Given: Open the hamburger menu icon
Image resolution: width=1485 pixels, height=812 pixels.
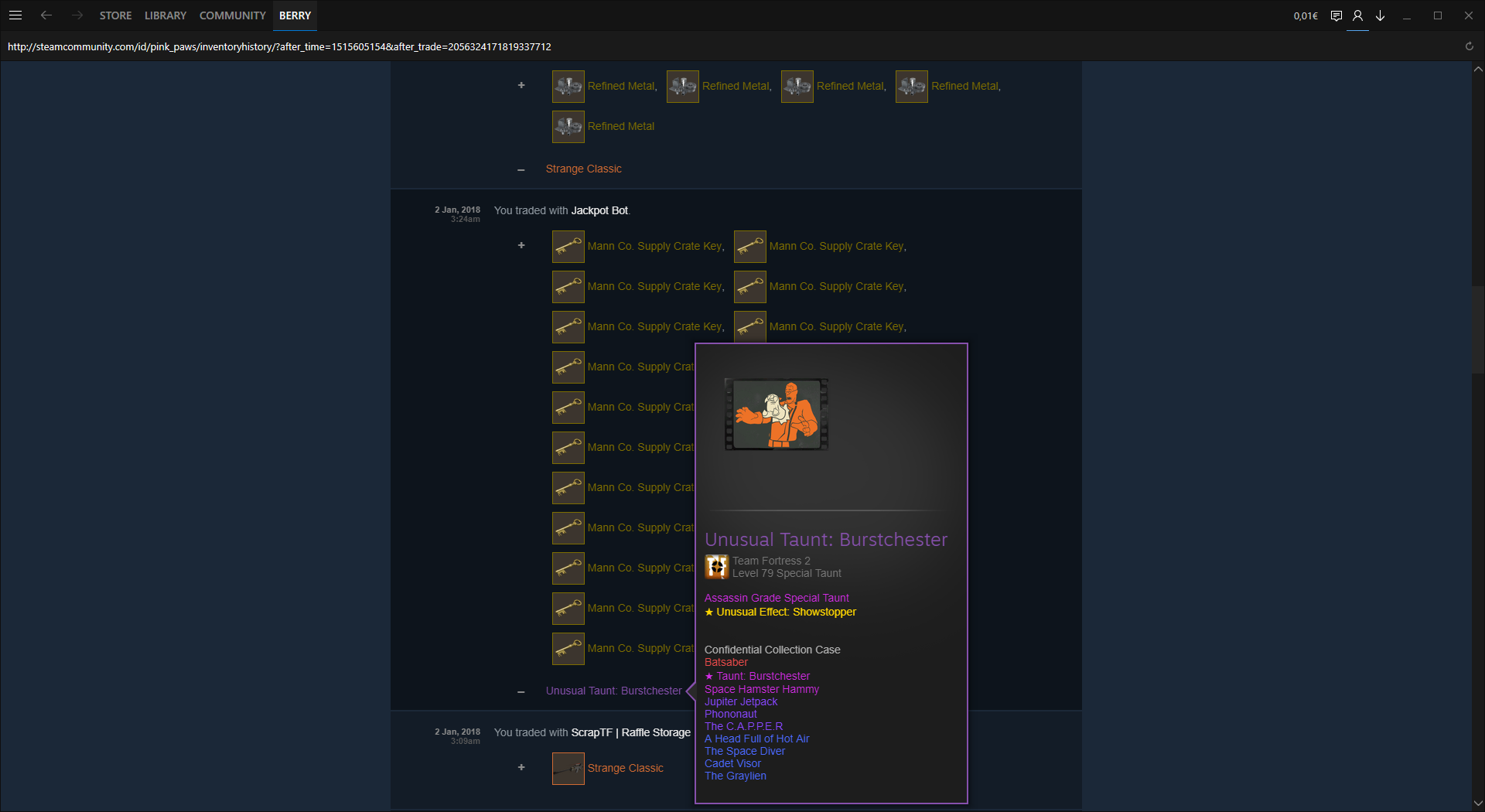Looking at the screenshot, I should tap(15, 15).
